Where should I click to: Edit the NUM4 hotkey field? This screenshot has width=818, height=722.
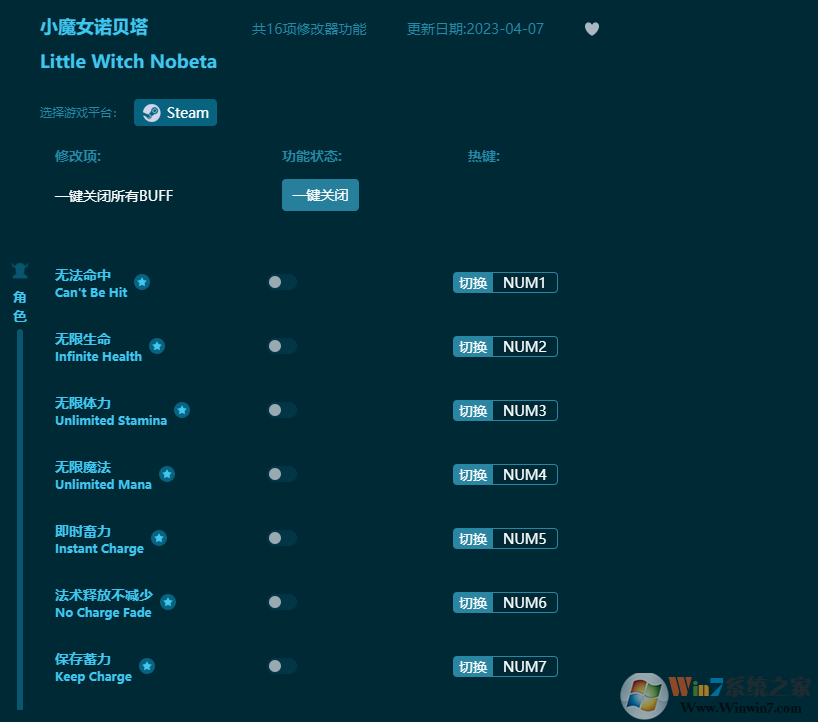525,475
